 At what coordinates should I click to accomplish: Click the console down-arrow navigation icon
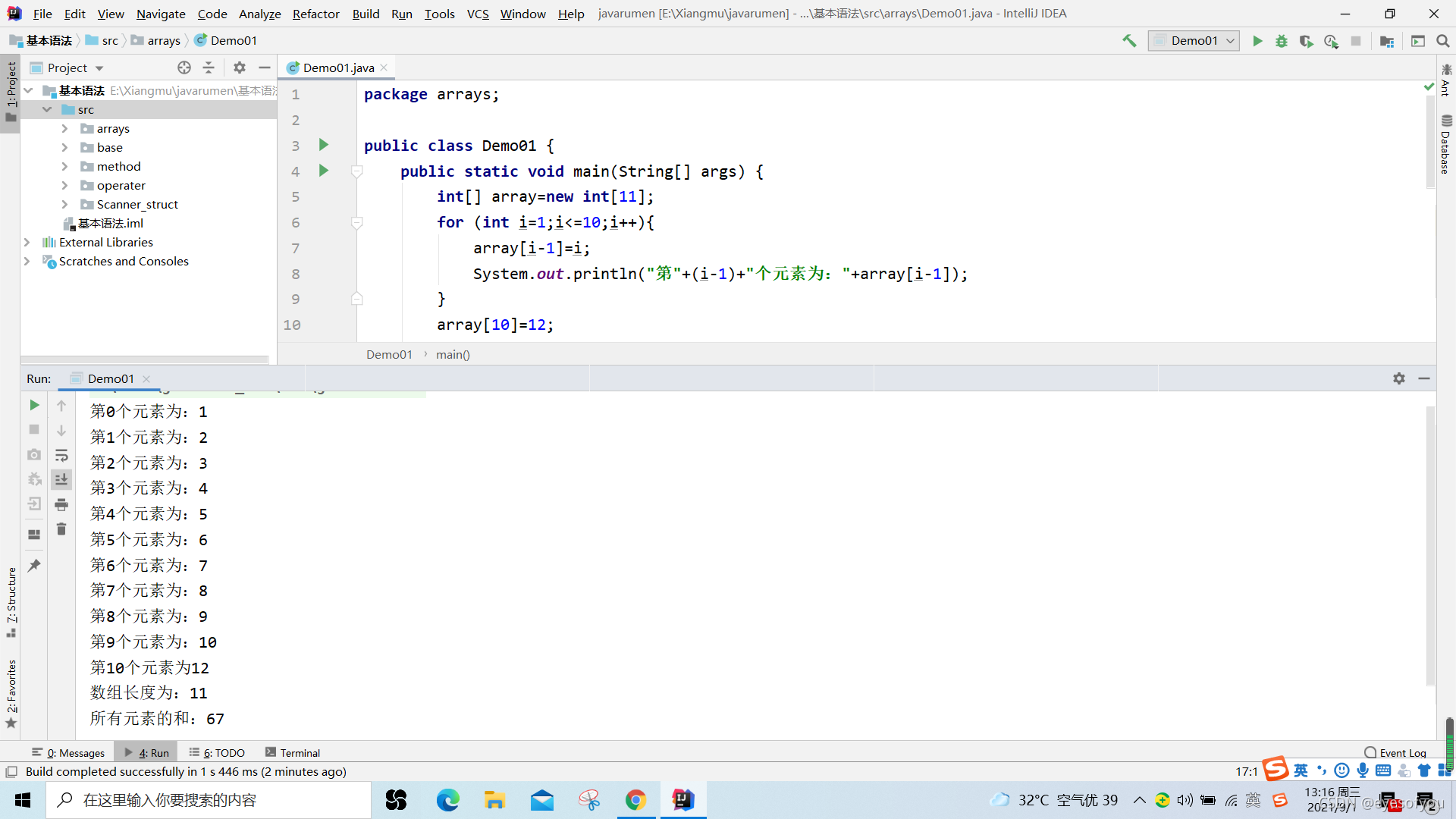click(x=61, y=431)
